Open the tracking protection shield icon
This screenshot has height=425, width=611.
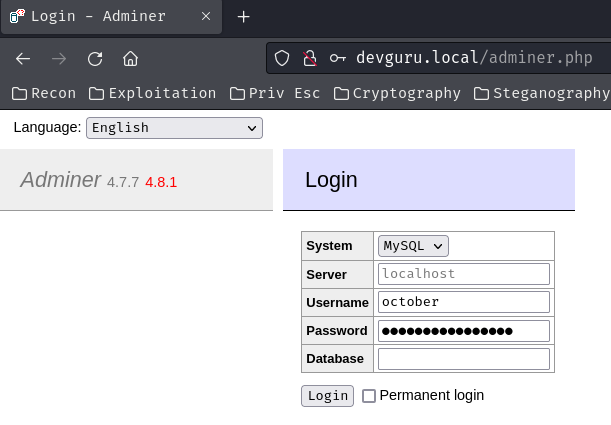pos(282,58)
